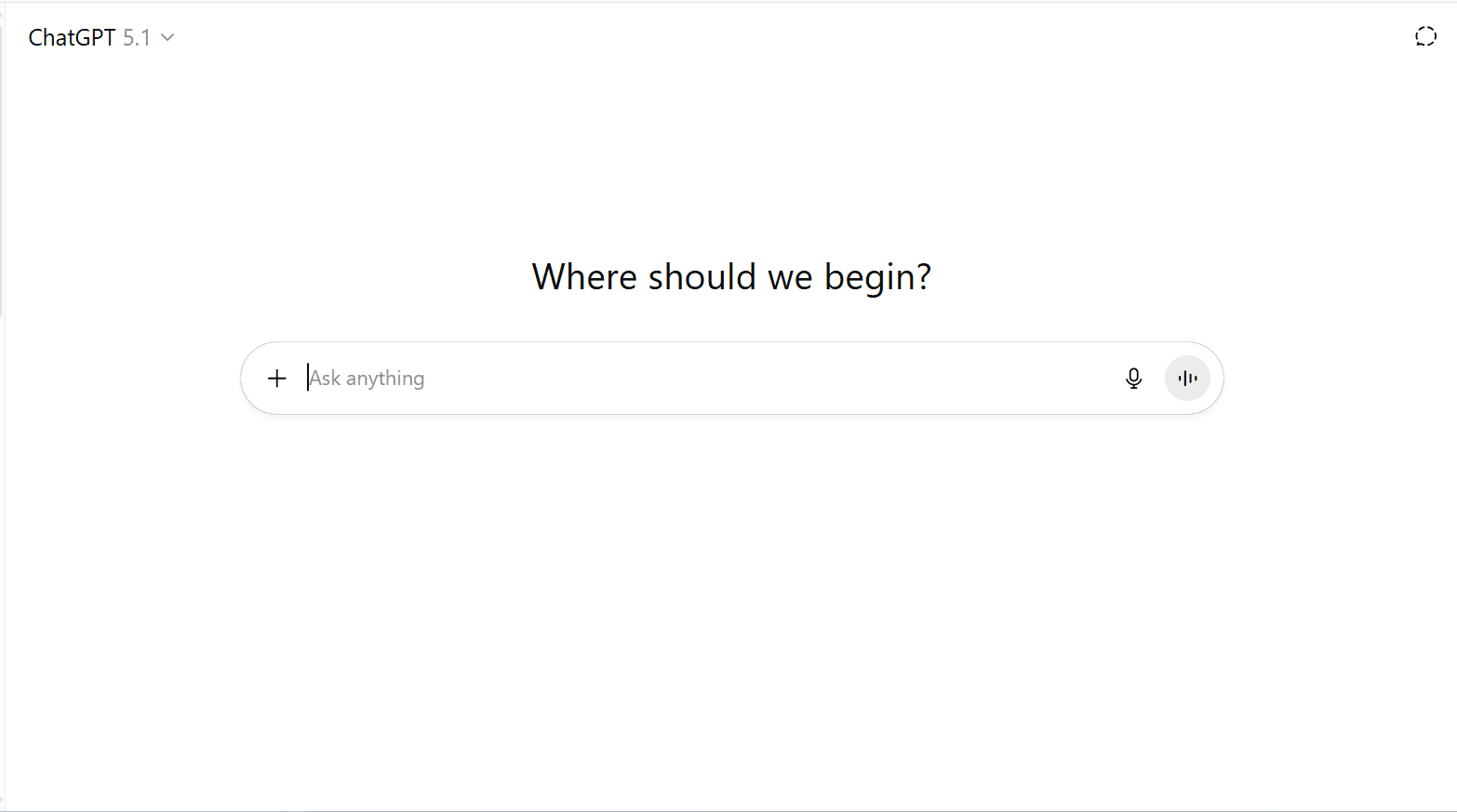Toggle the dashed-circle temporary chat button

1425,36
